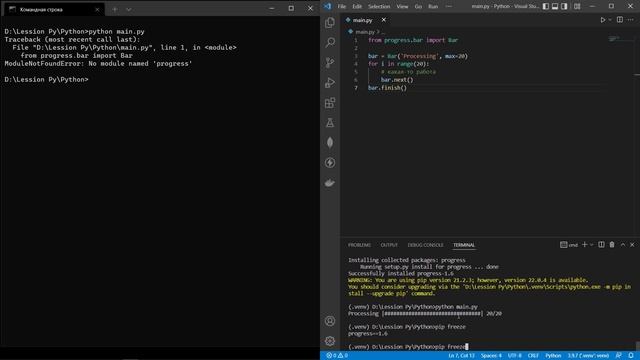Expand the run button dropdown arrow
640x360 pixels.
(x=610, y=20)
